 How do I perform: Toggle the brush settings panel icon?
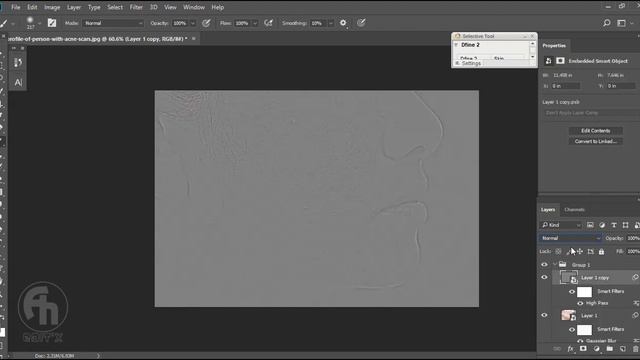point(52,23)
